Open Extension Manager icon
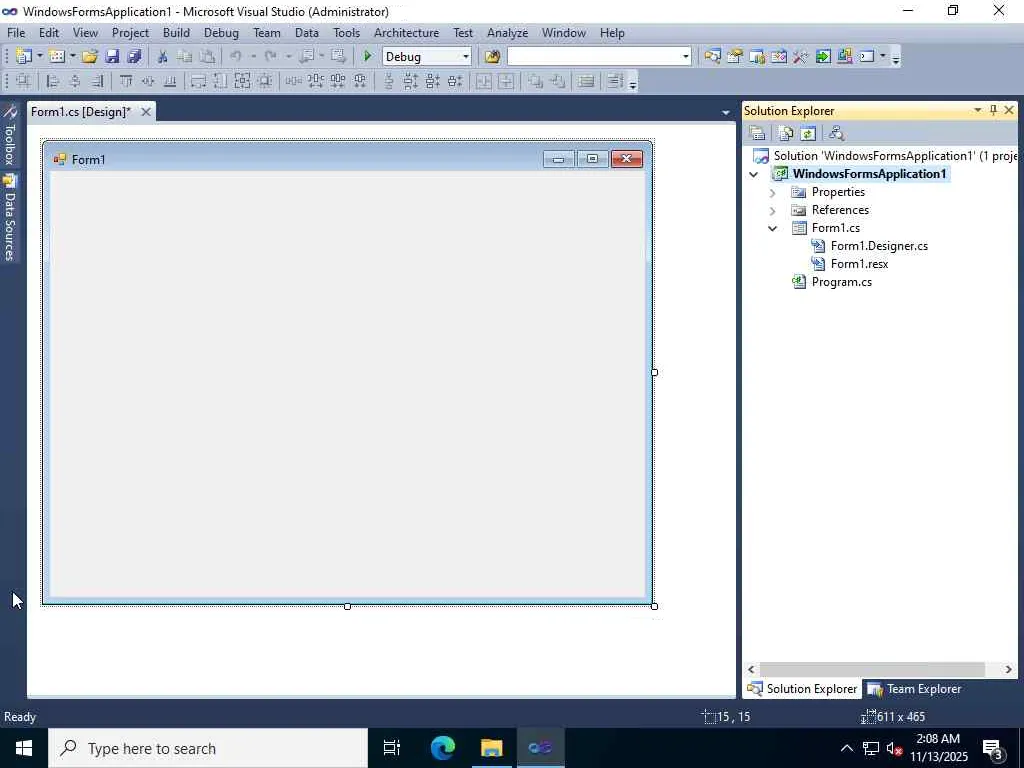This screenshot has height=768, width=1024. [x=844, y=56]
